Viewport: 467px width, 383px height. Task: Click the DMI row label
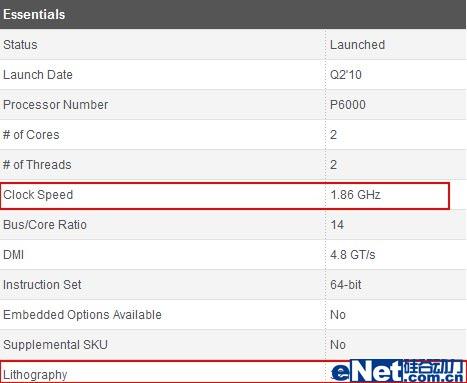pyautogui.click(x=13, y=255)
